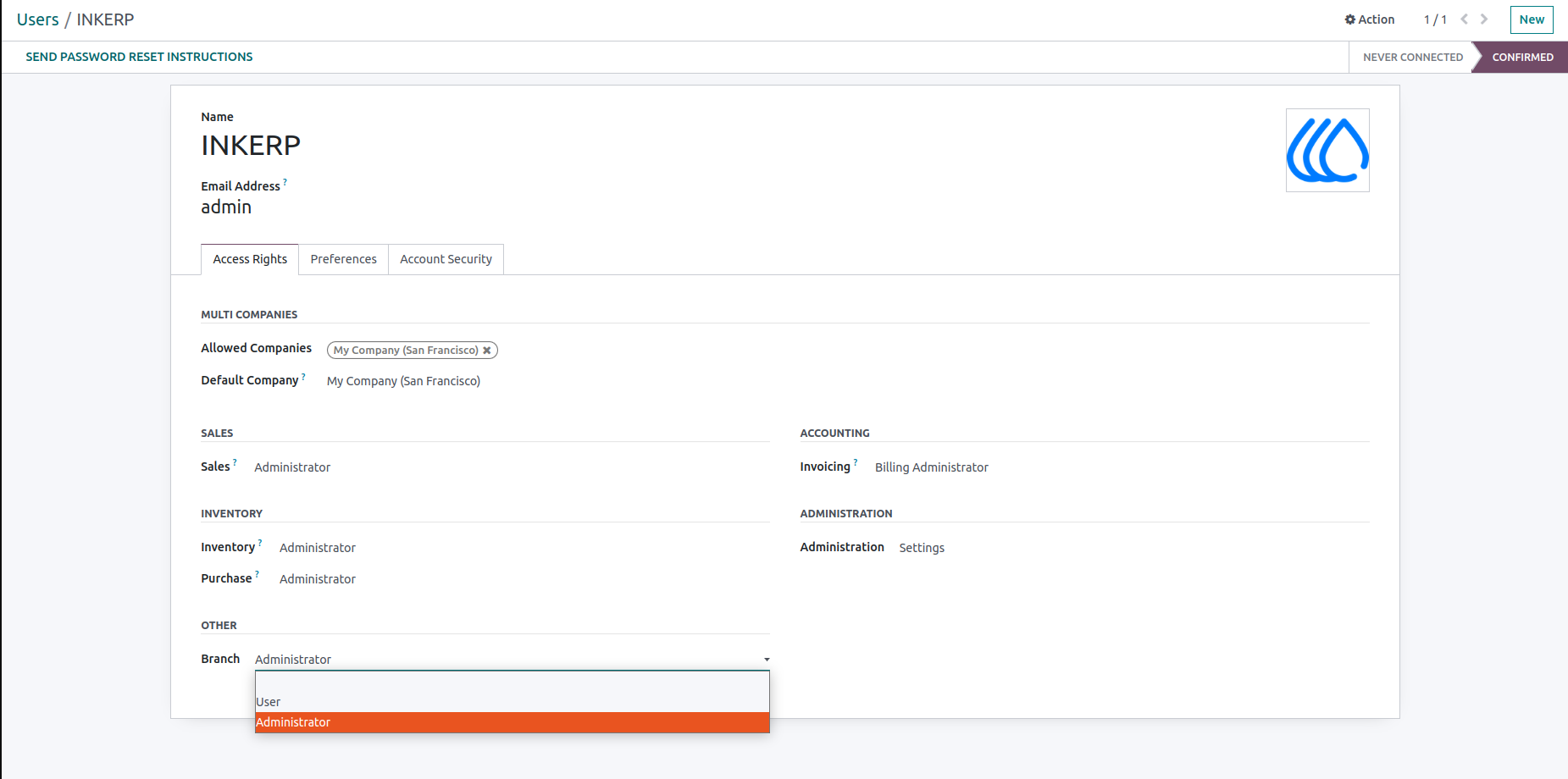Open Sales Administrator selection
Screen dimensions: 1568x779
coord(292,467)
